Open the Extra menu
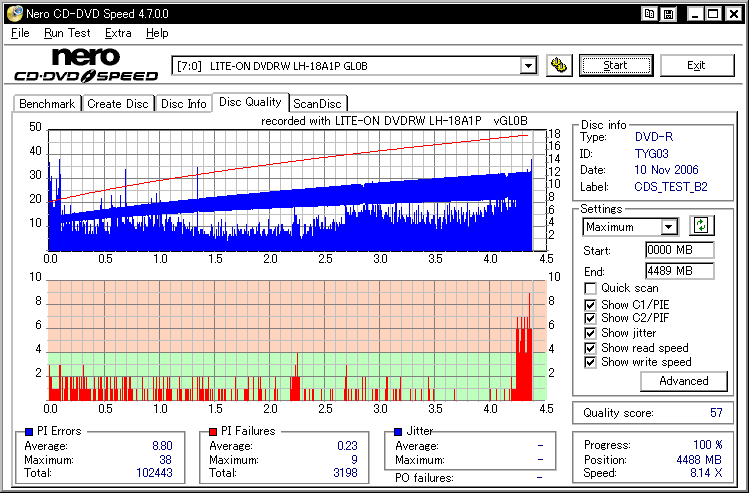The width and height of the screenshot is (749, 493). pos(118,33)
